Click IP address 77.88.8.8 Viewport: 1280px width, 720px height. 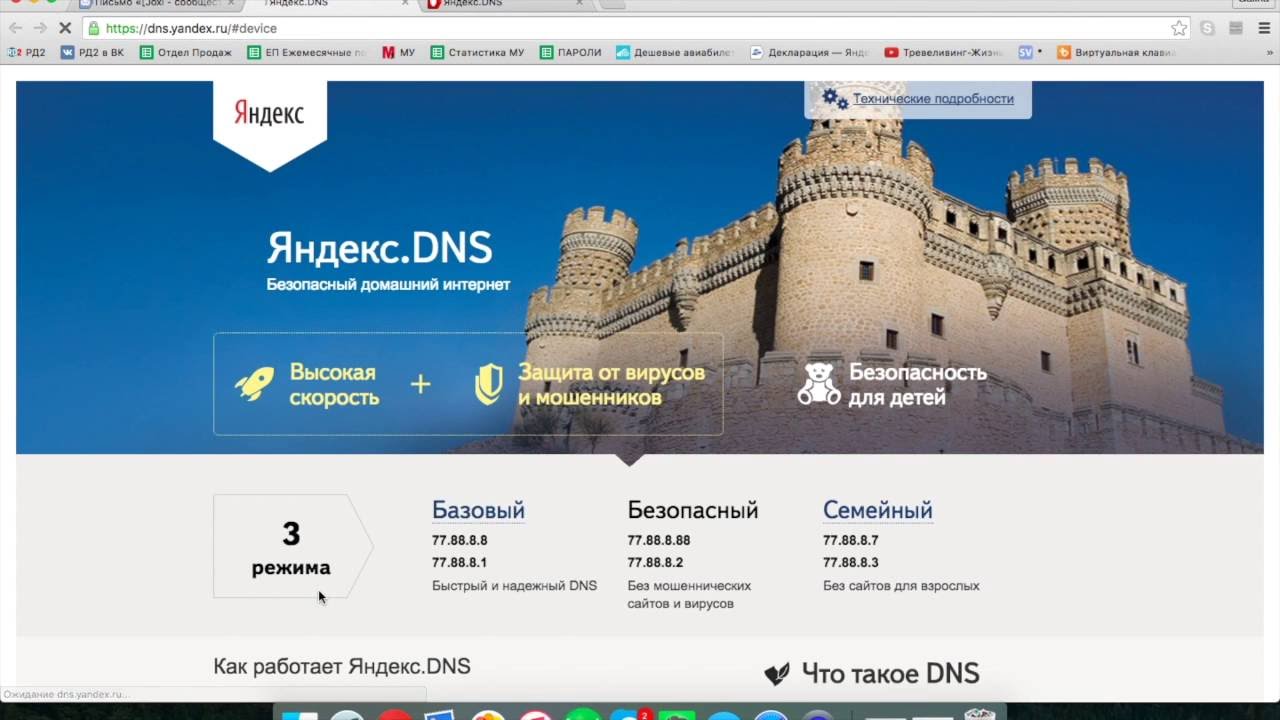click(459, 540)
